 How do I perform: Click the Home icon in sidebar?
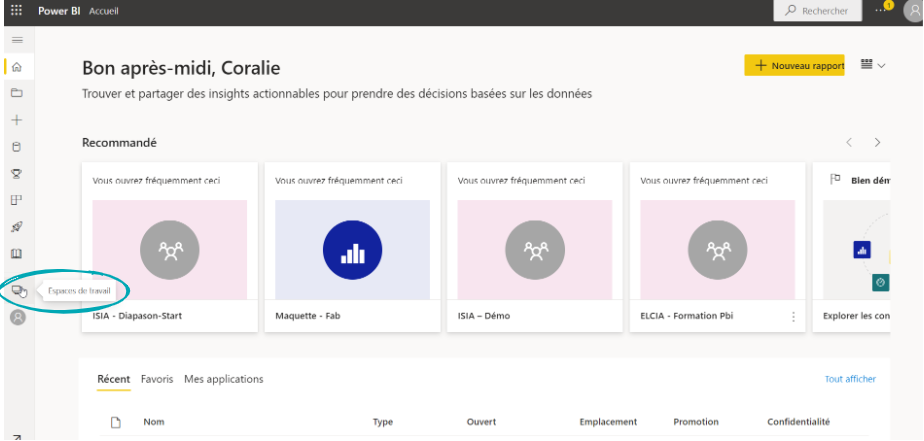pyautogui.click(x=16, y=66)
